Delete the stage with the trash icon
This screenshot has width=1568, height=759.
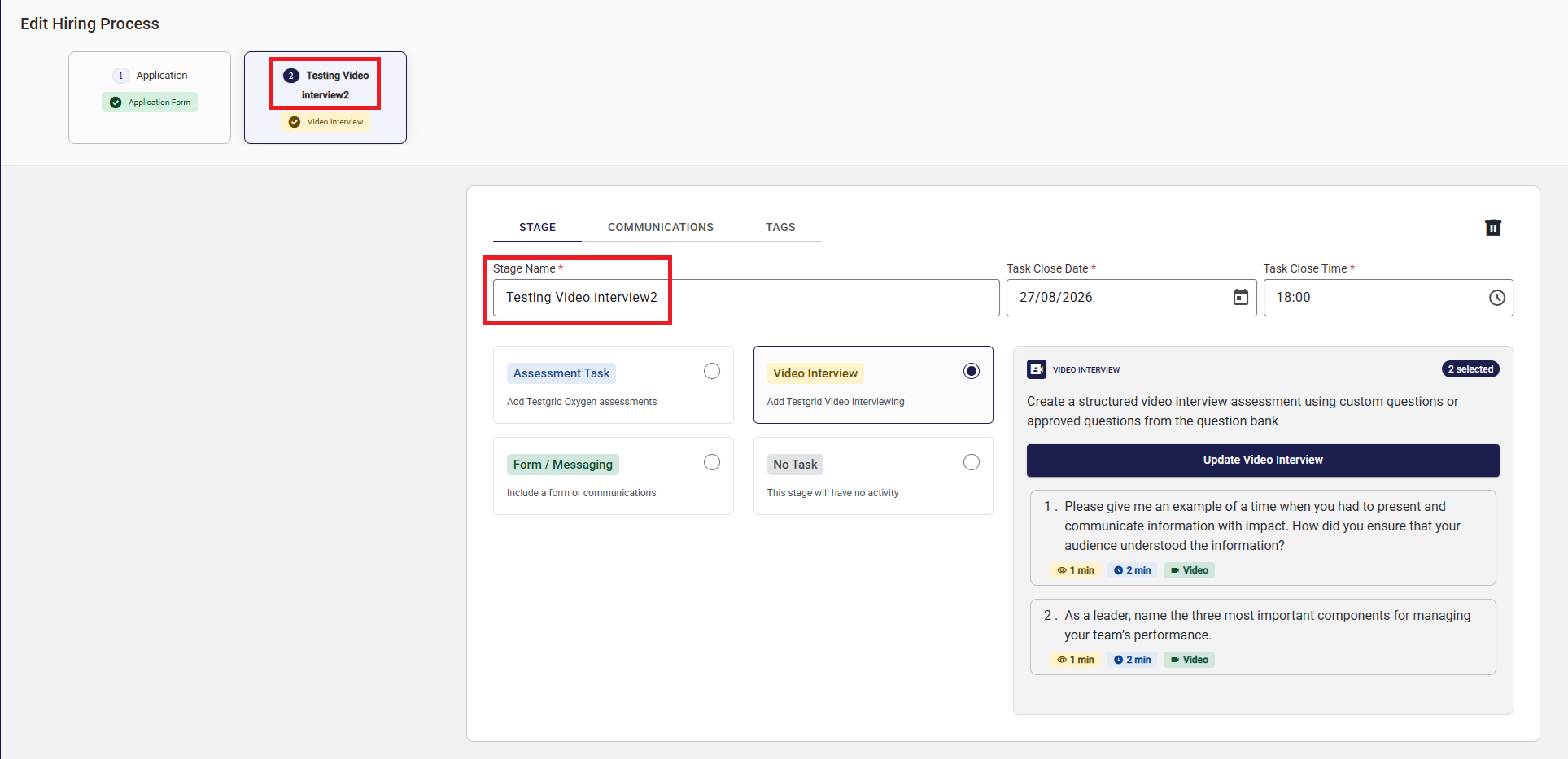coord(1492,228)
